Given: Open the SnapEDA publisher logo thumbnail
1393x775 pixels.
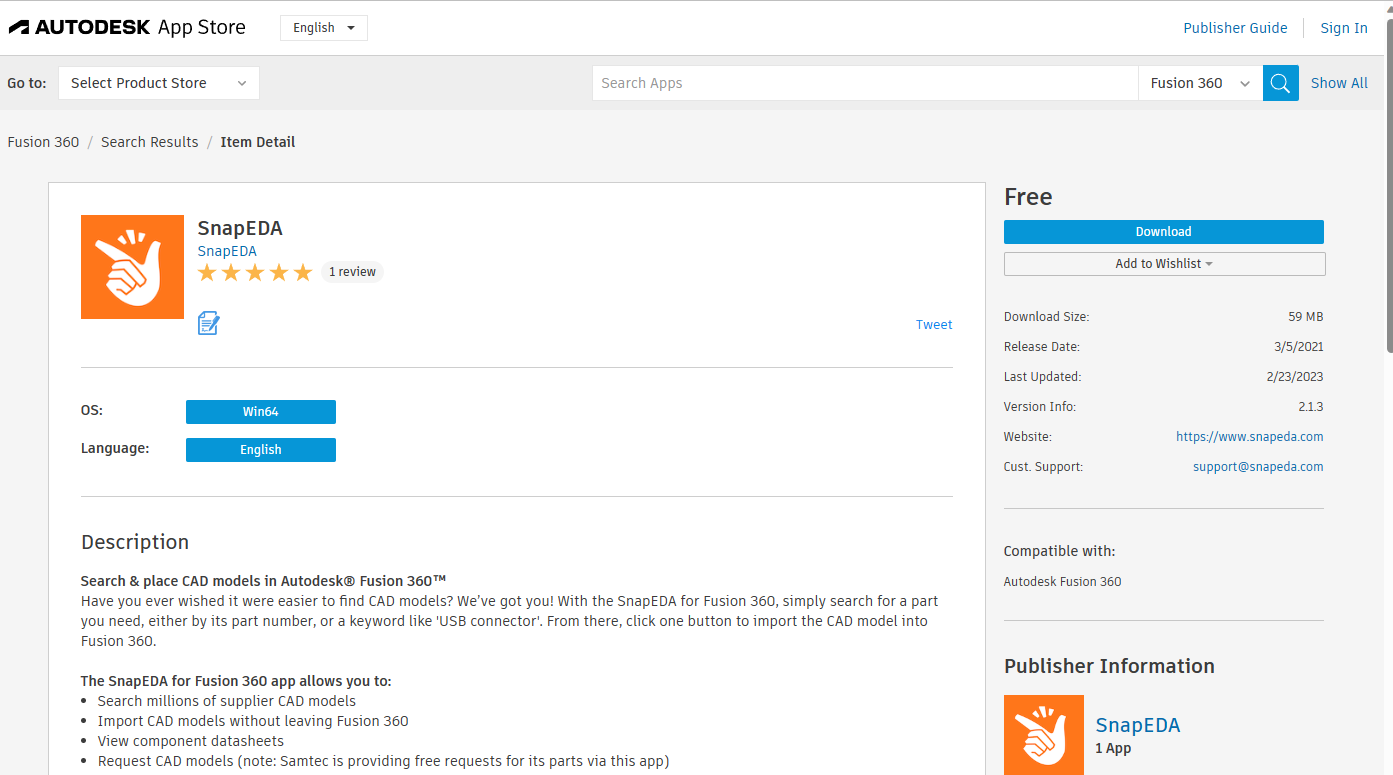Looking at the screenshot, I should click(1044, 735).
